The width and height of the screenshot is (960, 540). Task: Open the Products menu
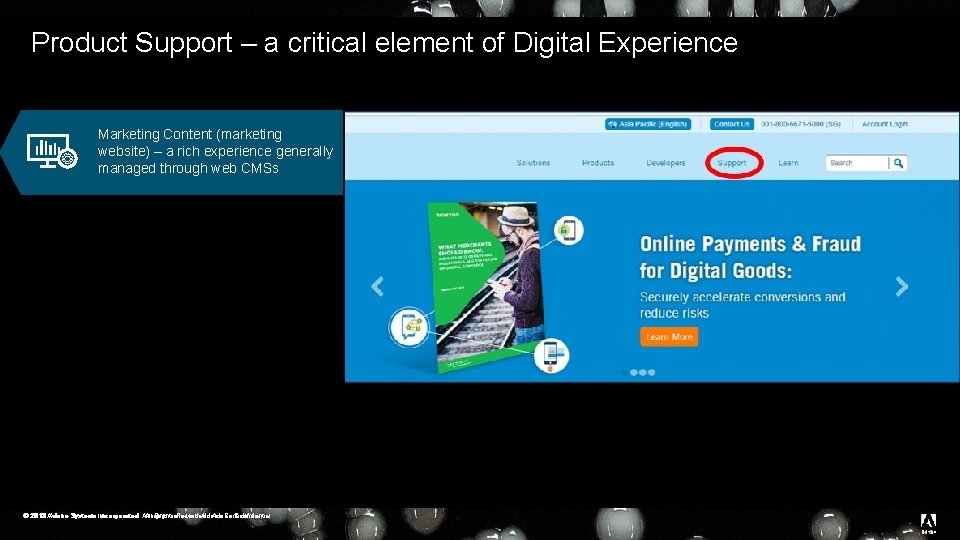pyautogui.click(x=598, y=163)
